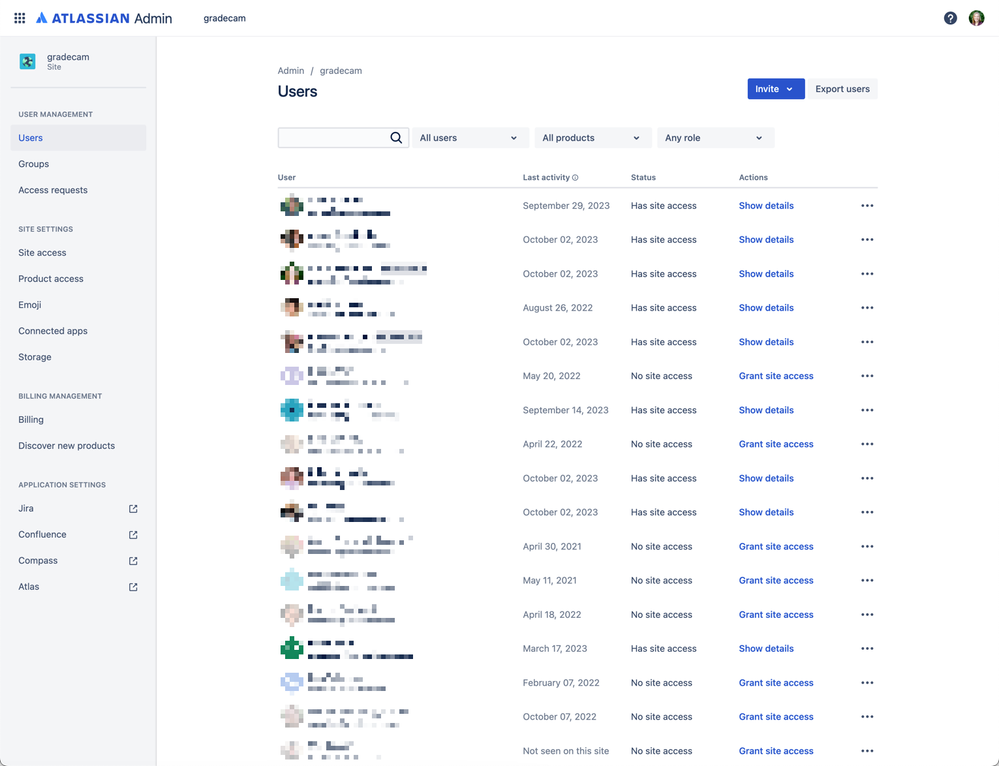Viewport: 999px width, 766px height.
Task: Open more actions for March 17, 2023 user
Action: pyautogui.click(x=867, y=649)
